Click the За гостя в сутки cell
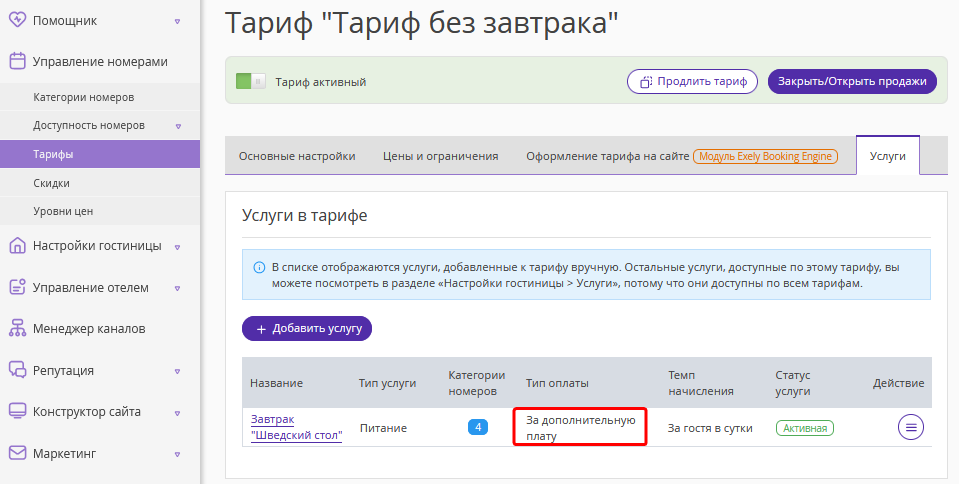The height and width of the screenshot is (484, 959). tap(710, 428)
